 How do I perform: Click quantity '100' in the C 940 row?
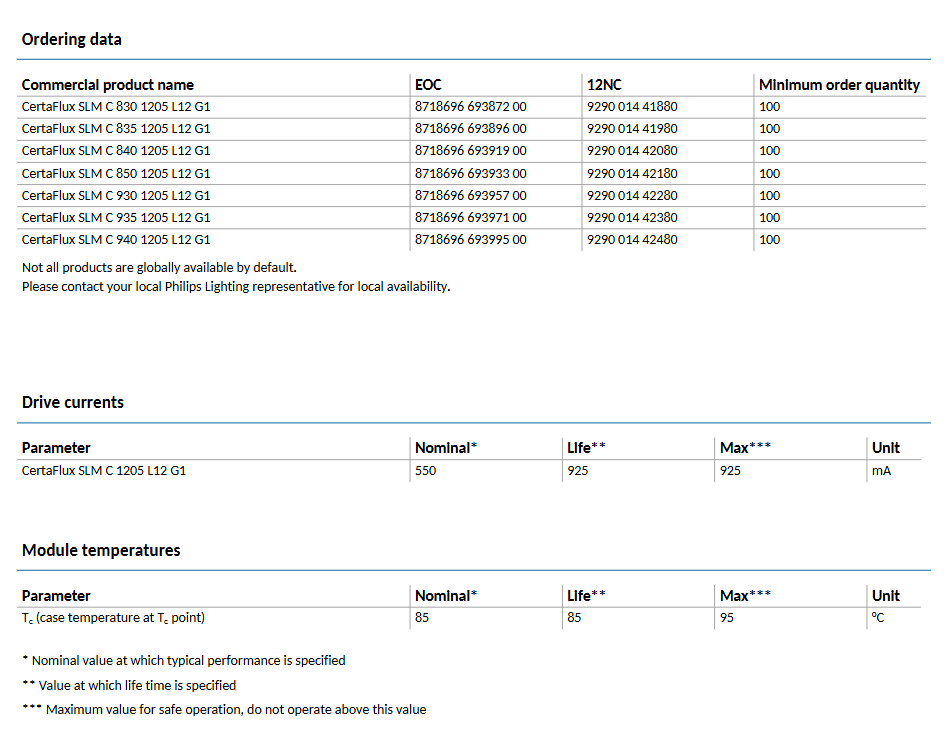[x=770, y=239]
